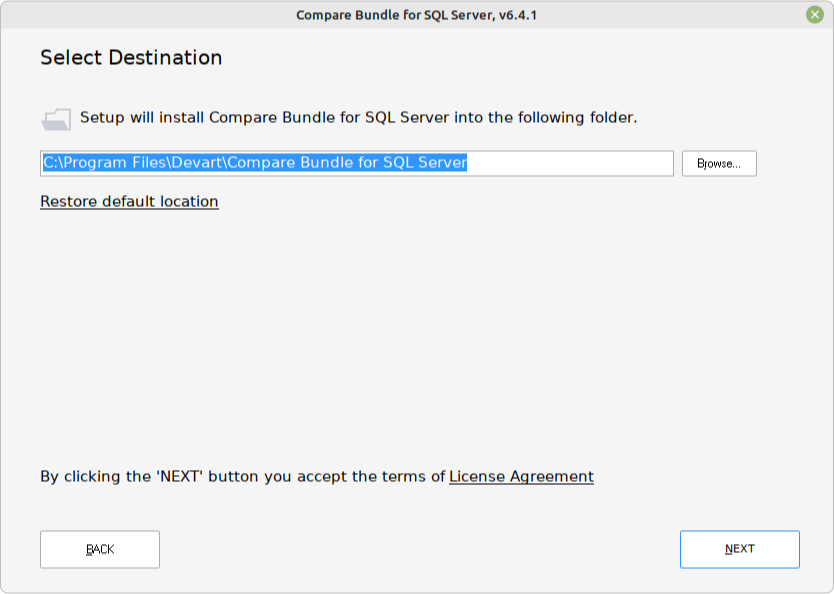Screen dimensions: 834x594
Task: Click the installation folder path field
Action: point(357,163)
